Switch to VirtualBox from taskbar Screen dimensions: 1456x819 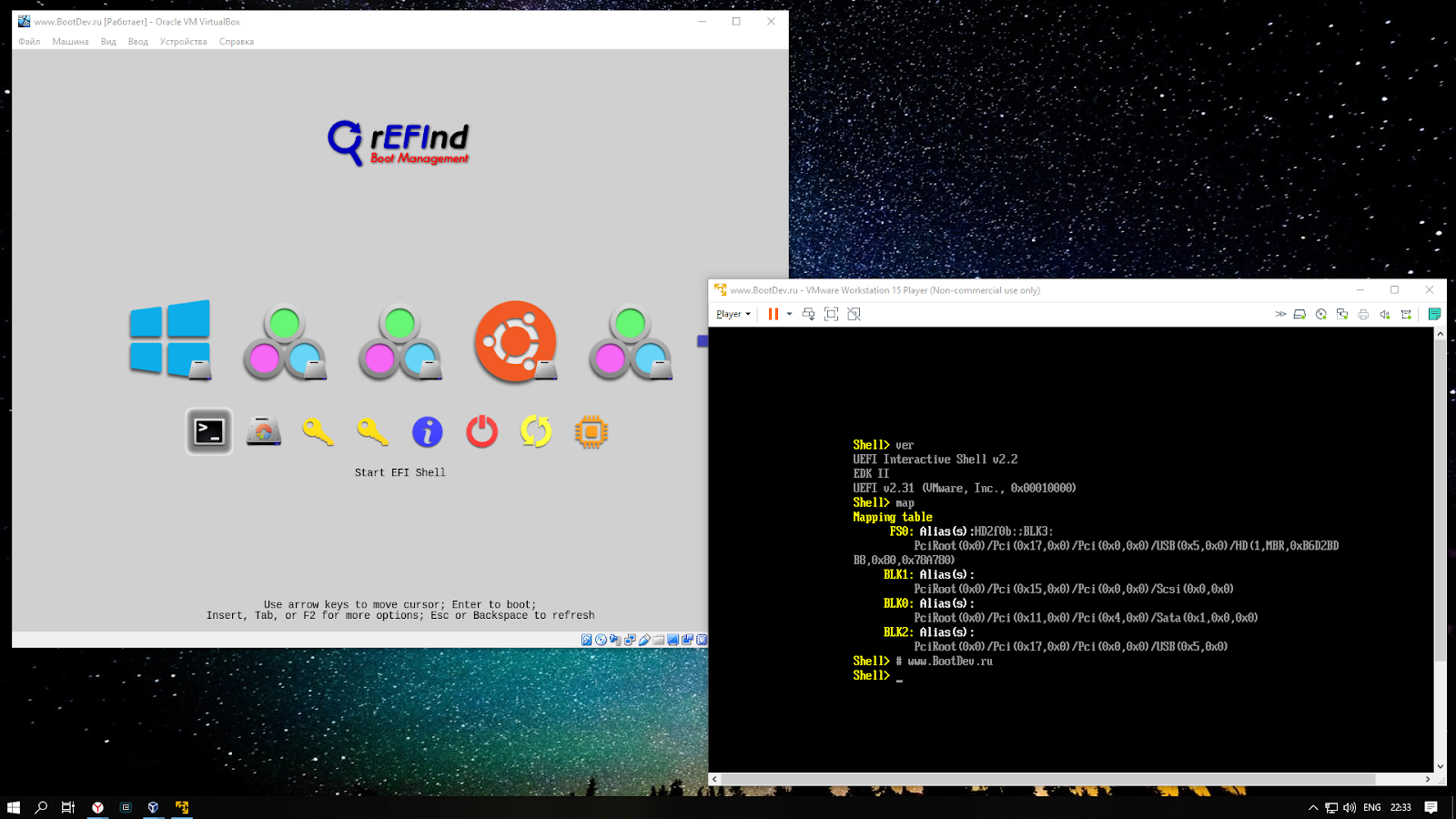coord(154,807)
